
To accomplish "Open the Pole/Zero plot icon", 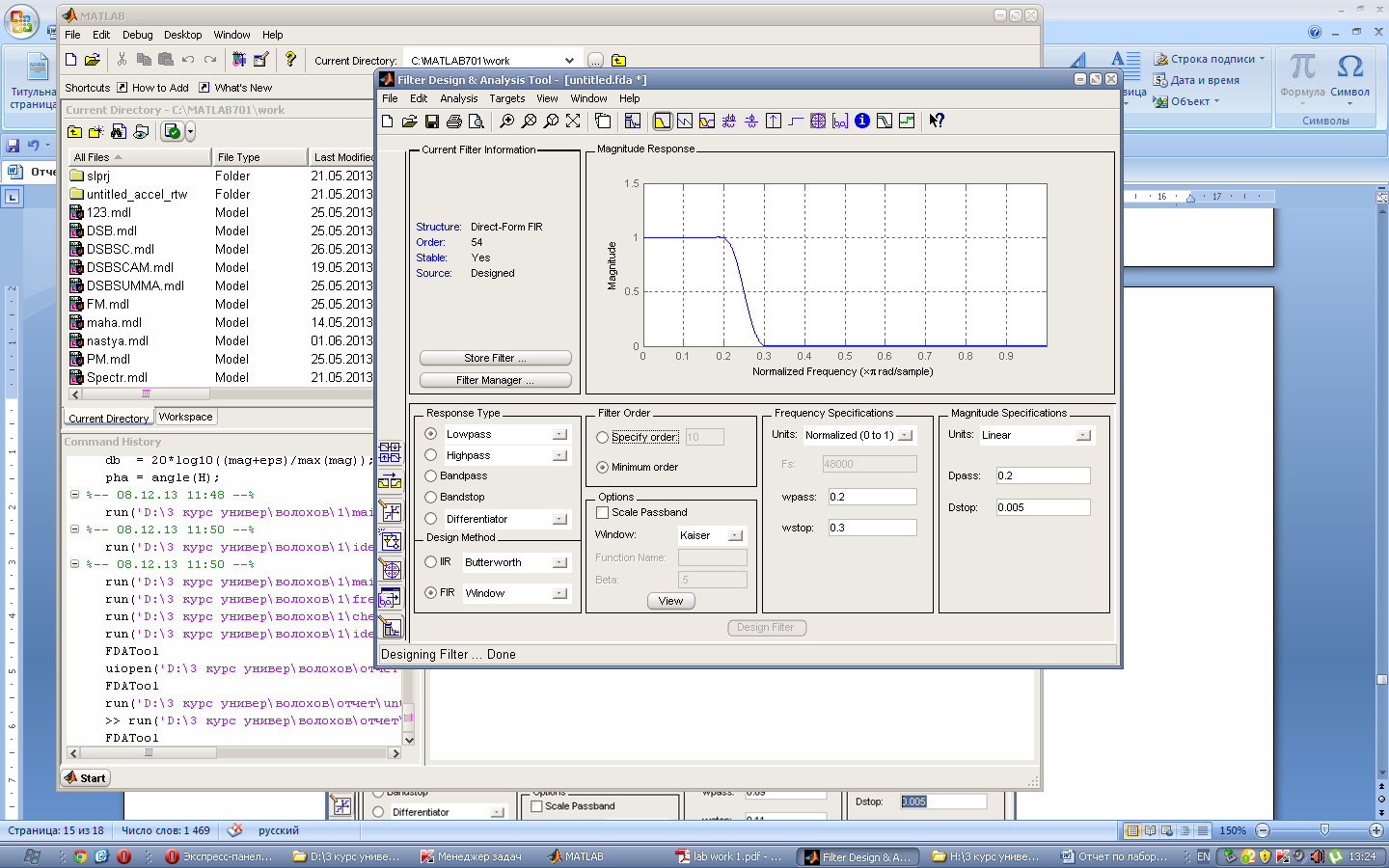I will pos(817,121).
